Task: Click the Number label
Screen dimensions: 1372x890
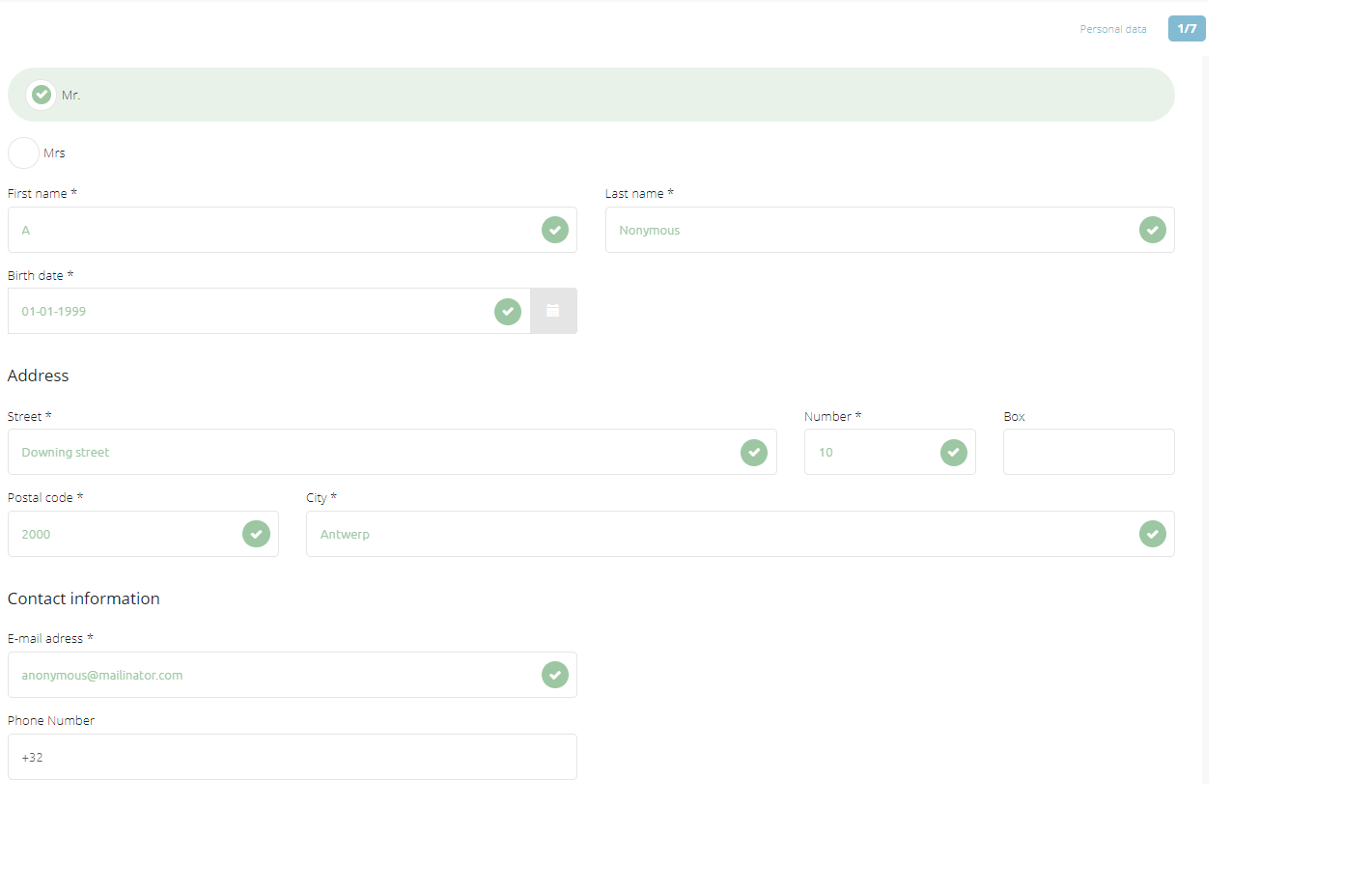Action: (x=833, y=416)
